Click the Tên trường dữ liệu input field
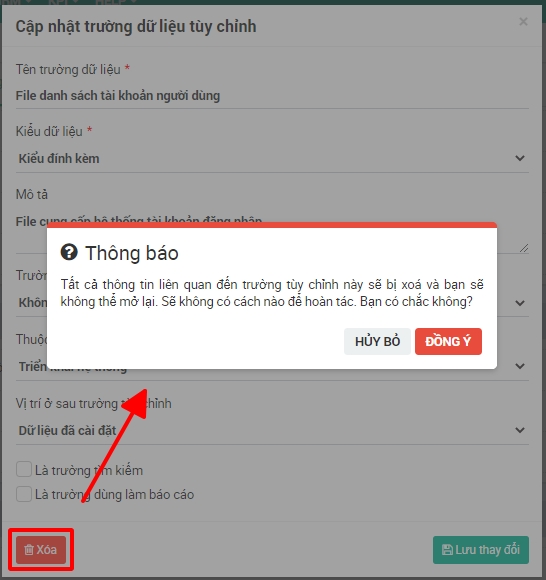The width and height of the screenshot is (546, 580). point(272,96)
